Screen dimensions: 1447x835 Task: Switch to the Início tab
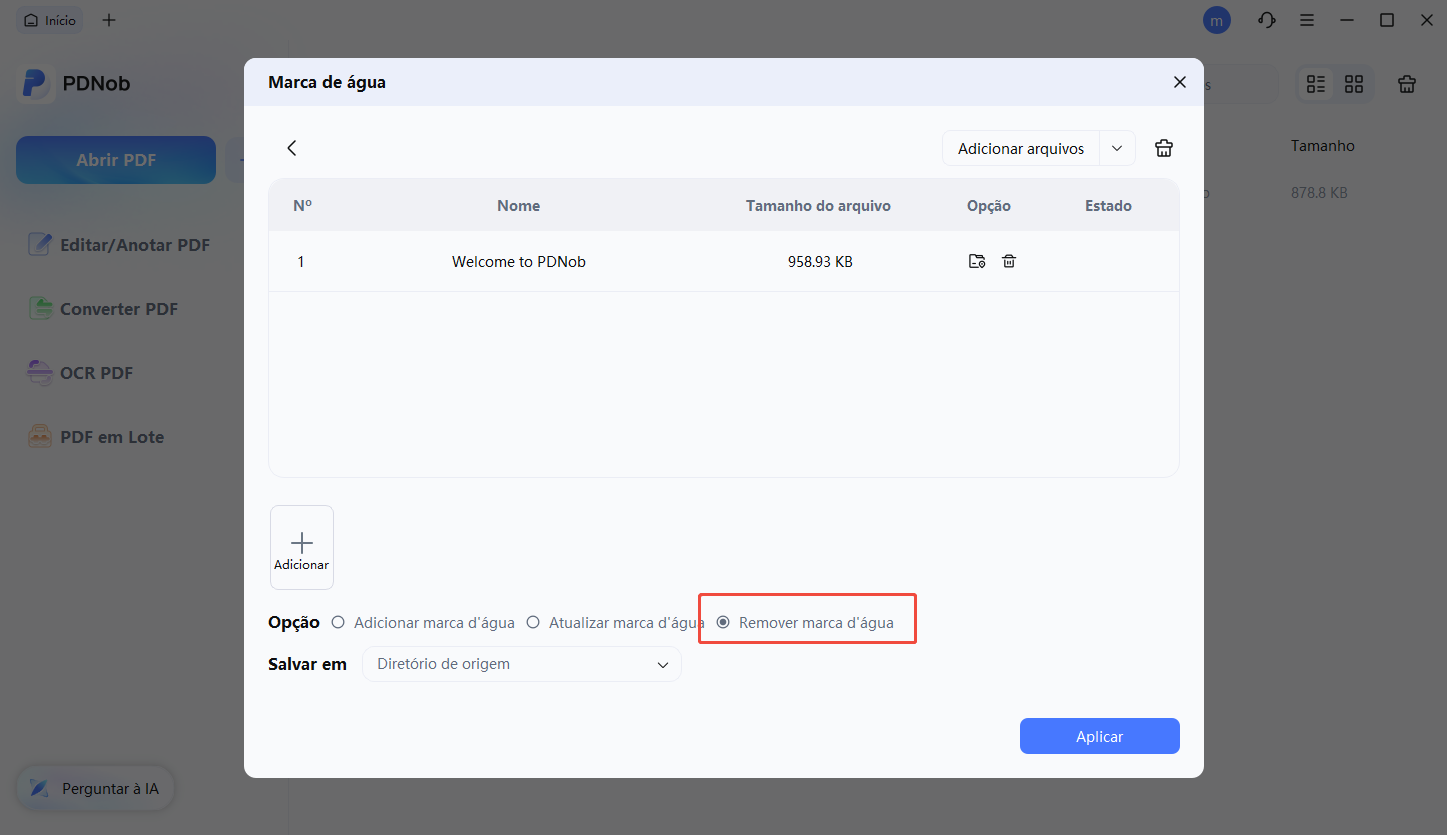coord(49,19)
